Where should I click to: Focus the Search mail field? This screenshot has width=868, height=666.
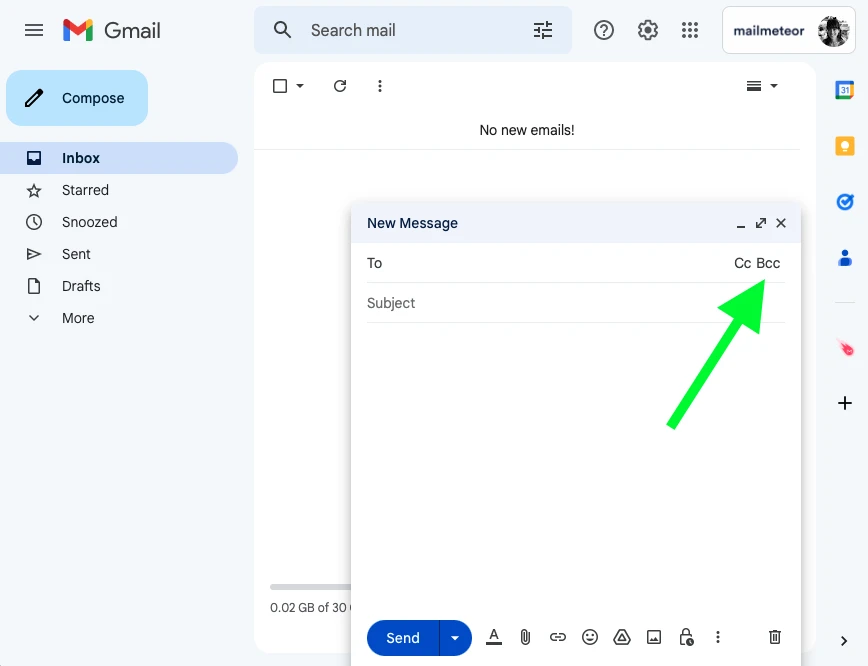tap(412, 30)
